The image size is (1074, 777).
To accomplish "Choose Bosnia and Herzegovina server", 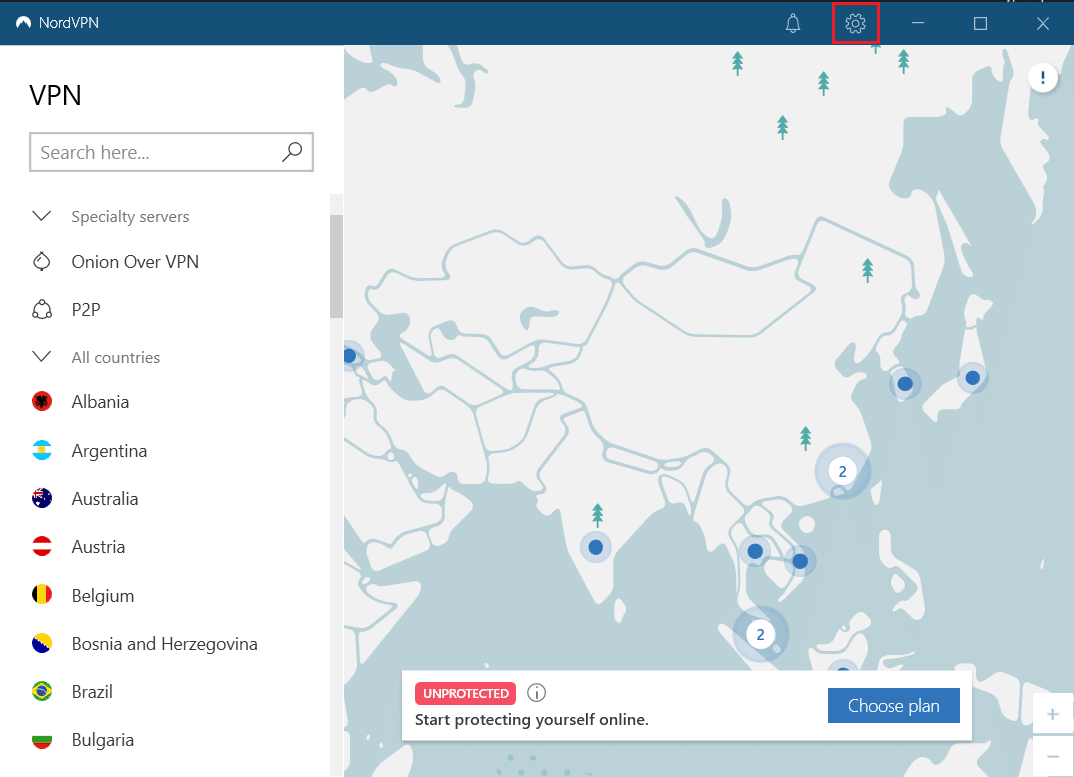I will (164, 644).
